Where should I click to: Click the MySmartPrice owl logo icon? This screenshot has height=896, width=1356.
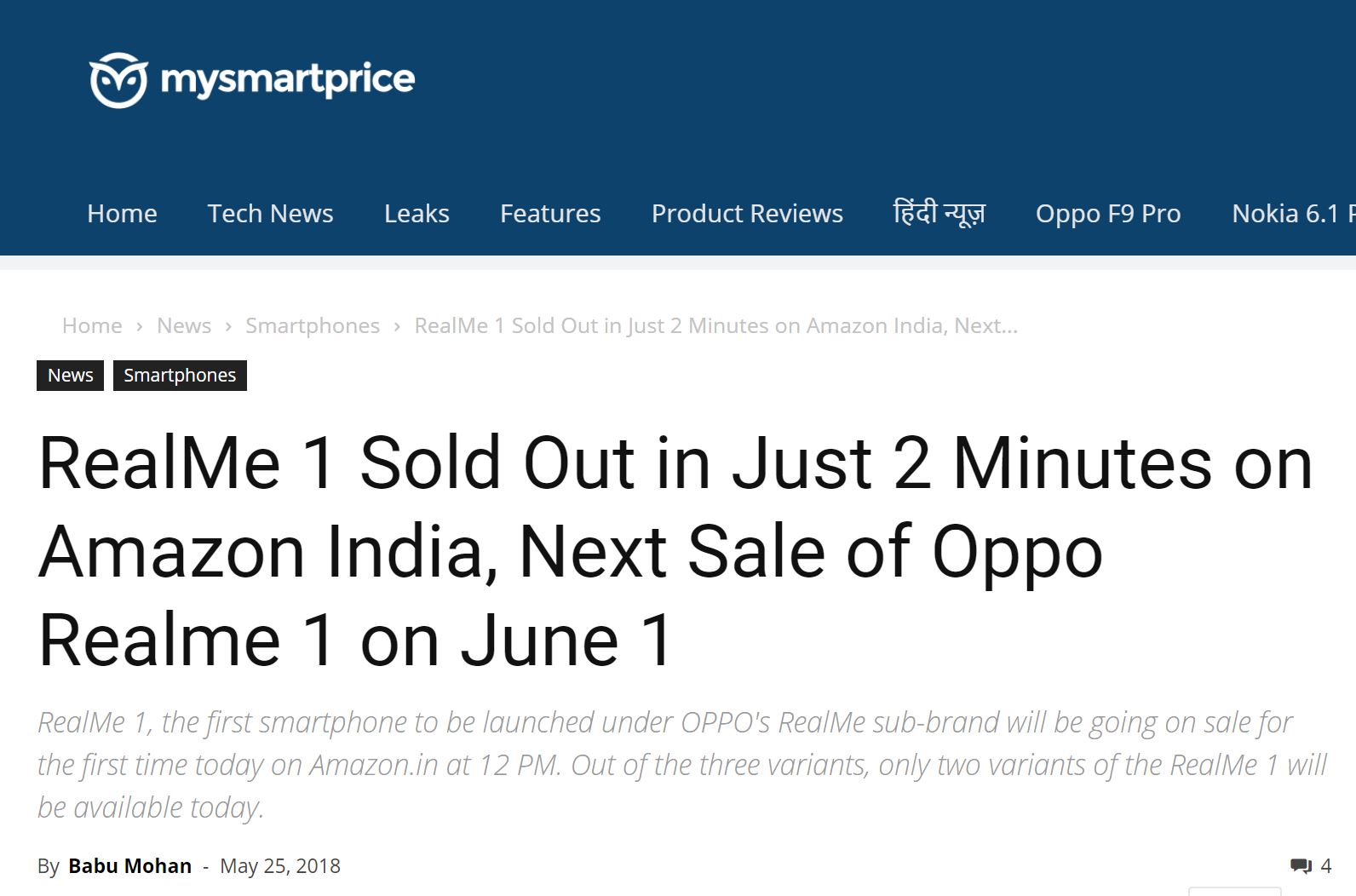(118, 80)
